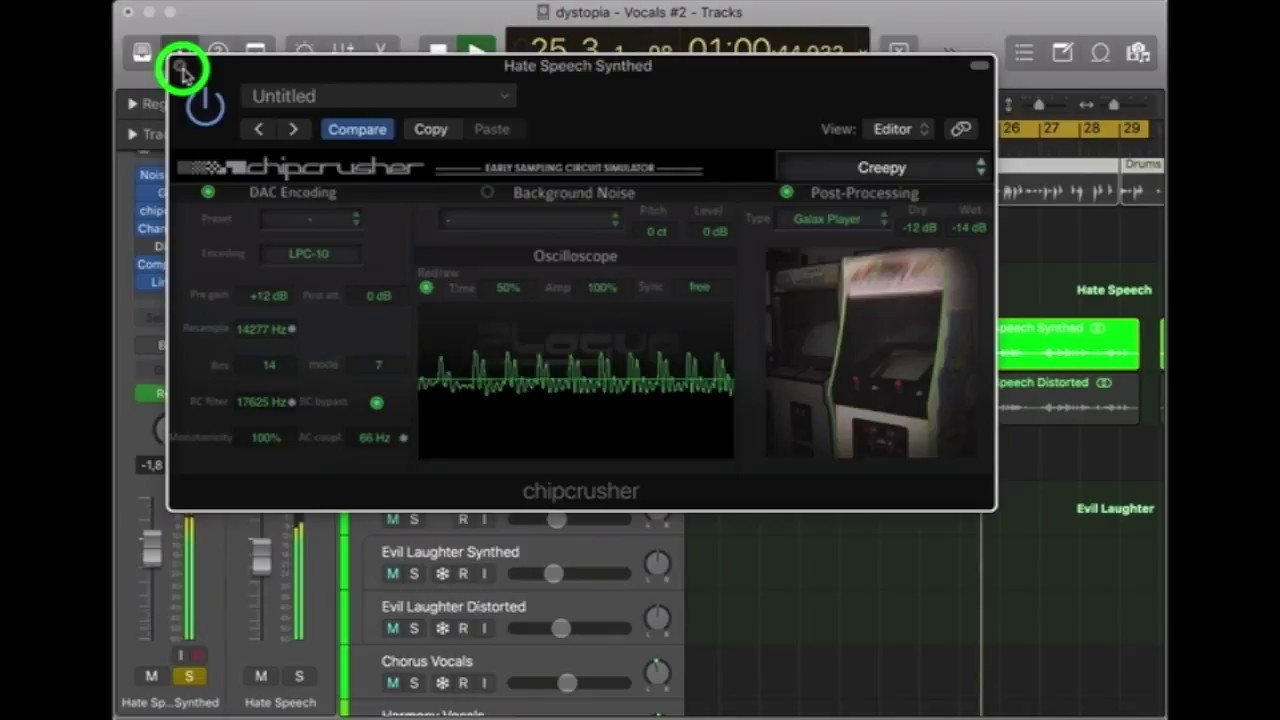Select the Speech Synthed audio region

[x=1068, y=343]
